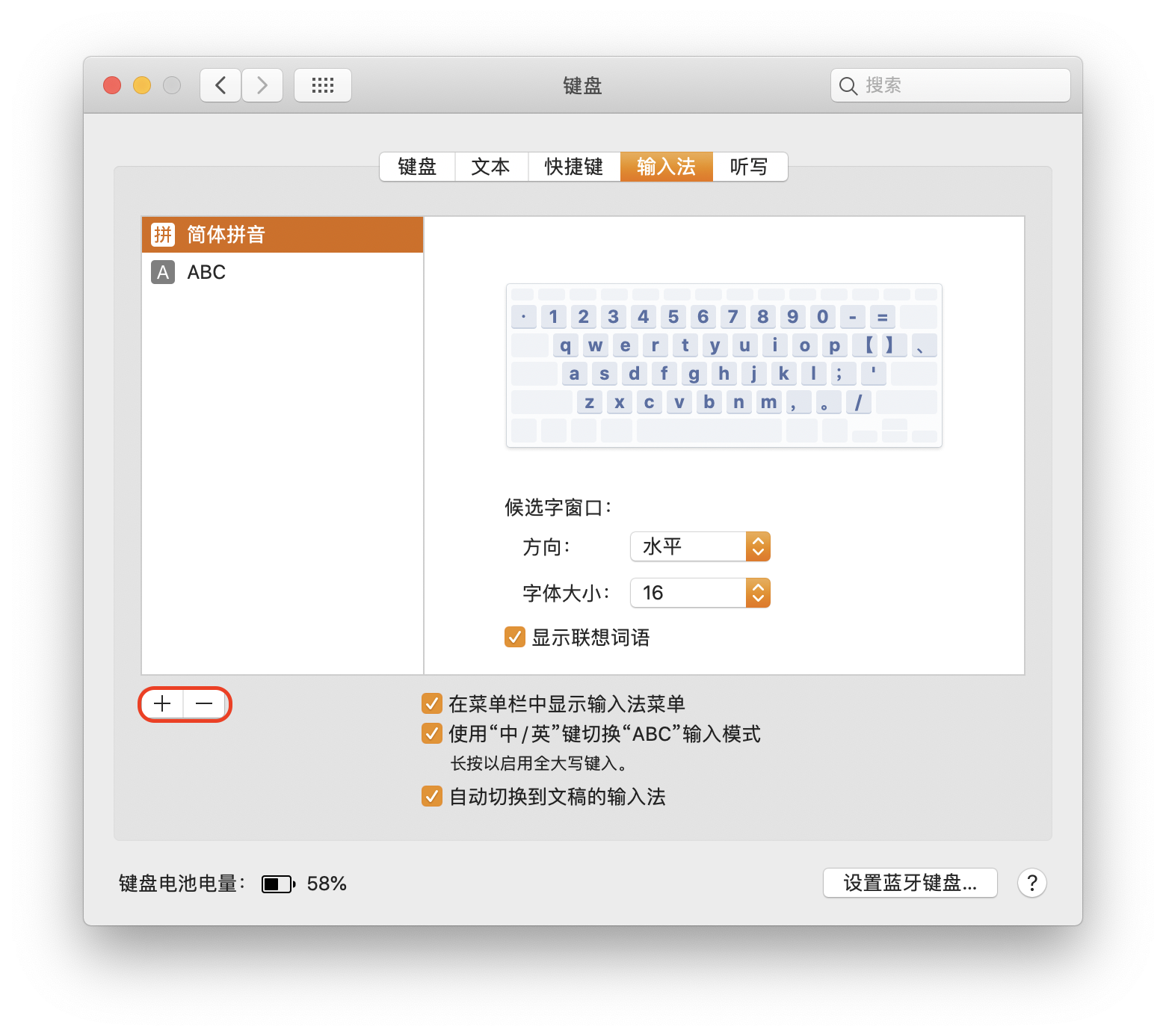The height and width of the screenshot is (1036, 1166).
Task: Open the 方向 dropdown showing 水平
Action: tap(700, 546)
